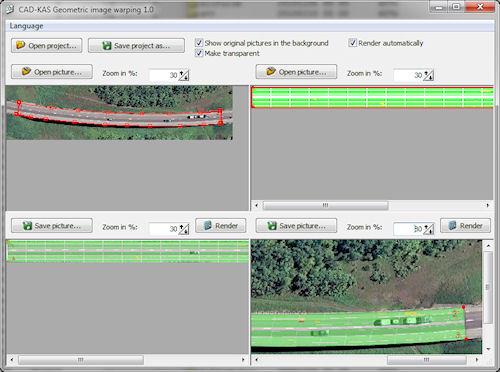Click top-right Zoom in % spinner arrows

click(429, 75)
